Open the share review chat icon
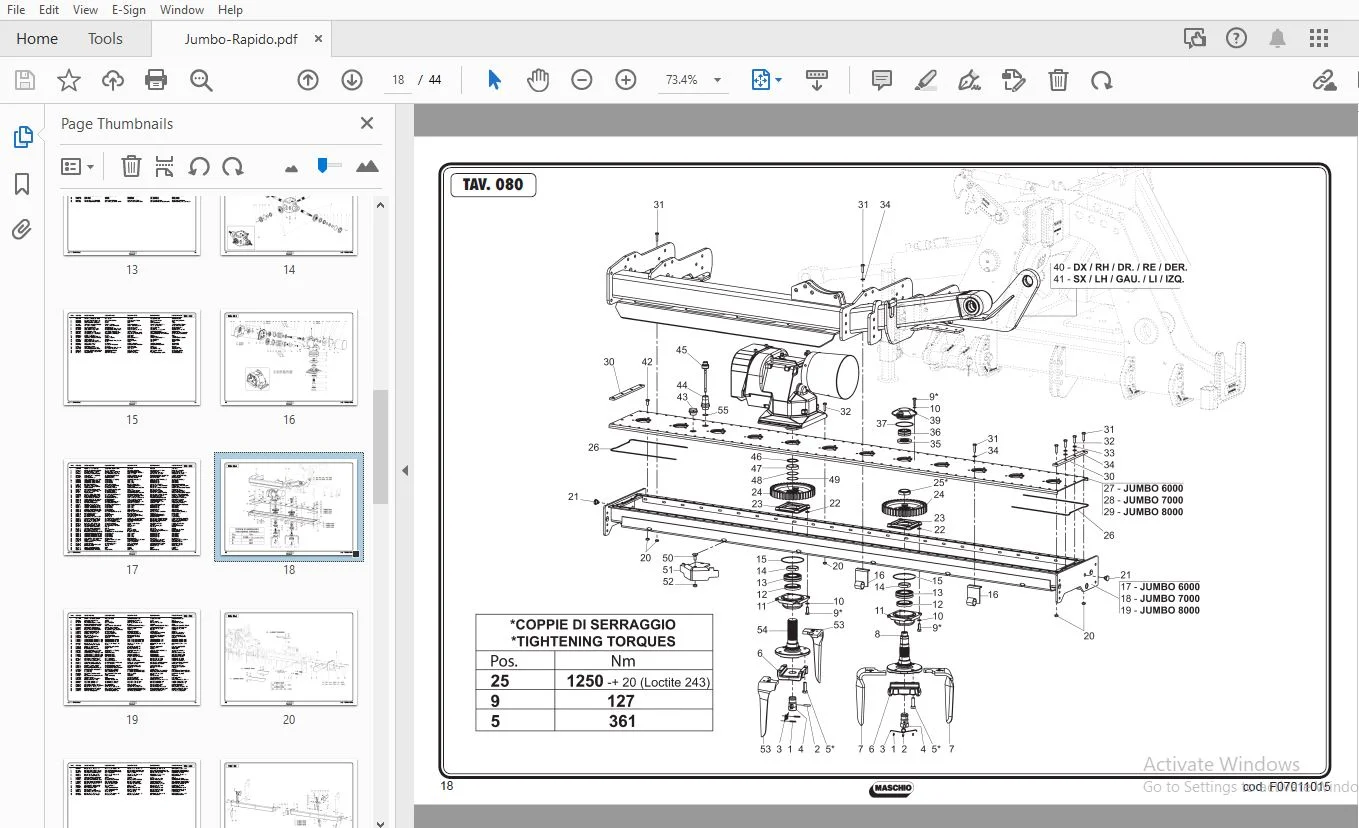Image resolution: width=1359 pixels, height=828 pixels. coord(1195,39)
